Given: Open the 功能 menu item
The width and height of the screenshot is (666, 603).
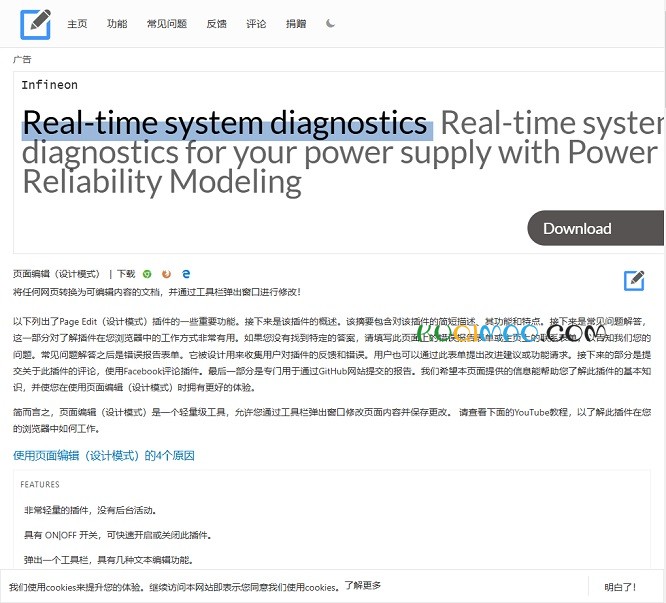Looking at the screenshot, I should pos(117,24).
